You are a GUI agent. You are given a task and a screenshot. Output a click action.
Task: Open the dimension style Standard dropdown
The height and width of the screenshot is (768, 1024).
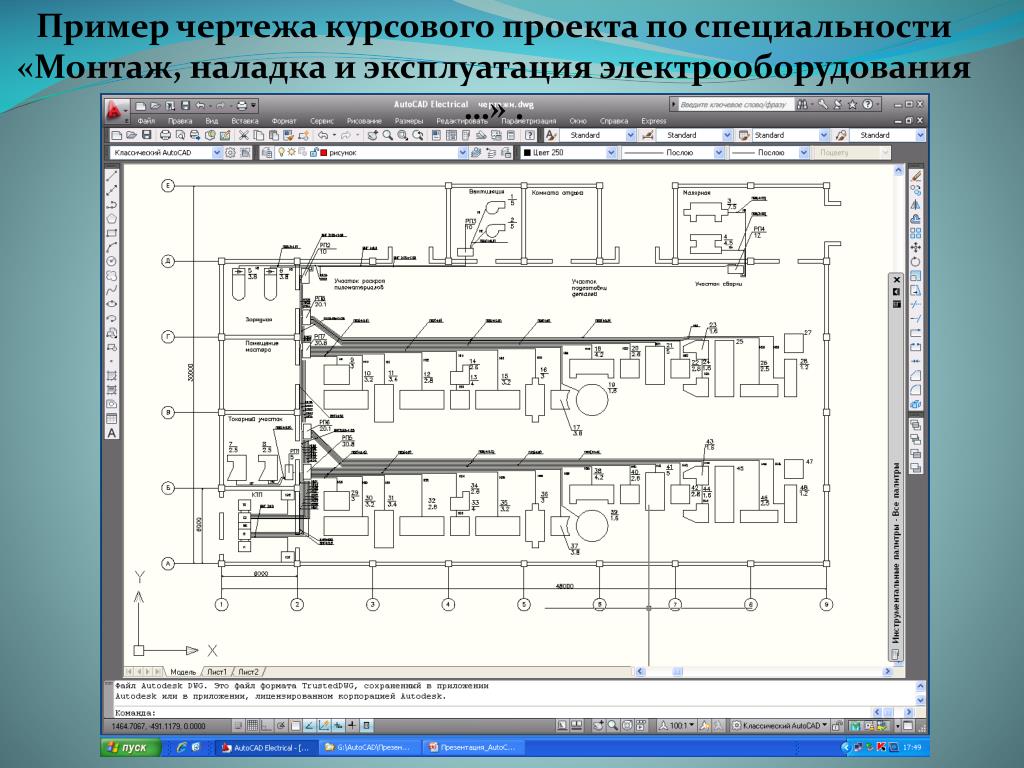coord(727,135)
